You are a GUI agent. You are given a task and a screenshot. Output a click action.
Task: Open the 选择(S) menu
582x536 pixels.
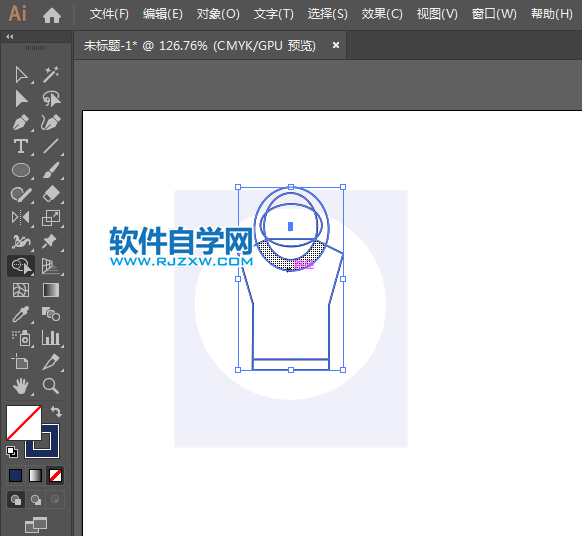point(327,14)
